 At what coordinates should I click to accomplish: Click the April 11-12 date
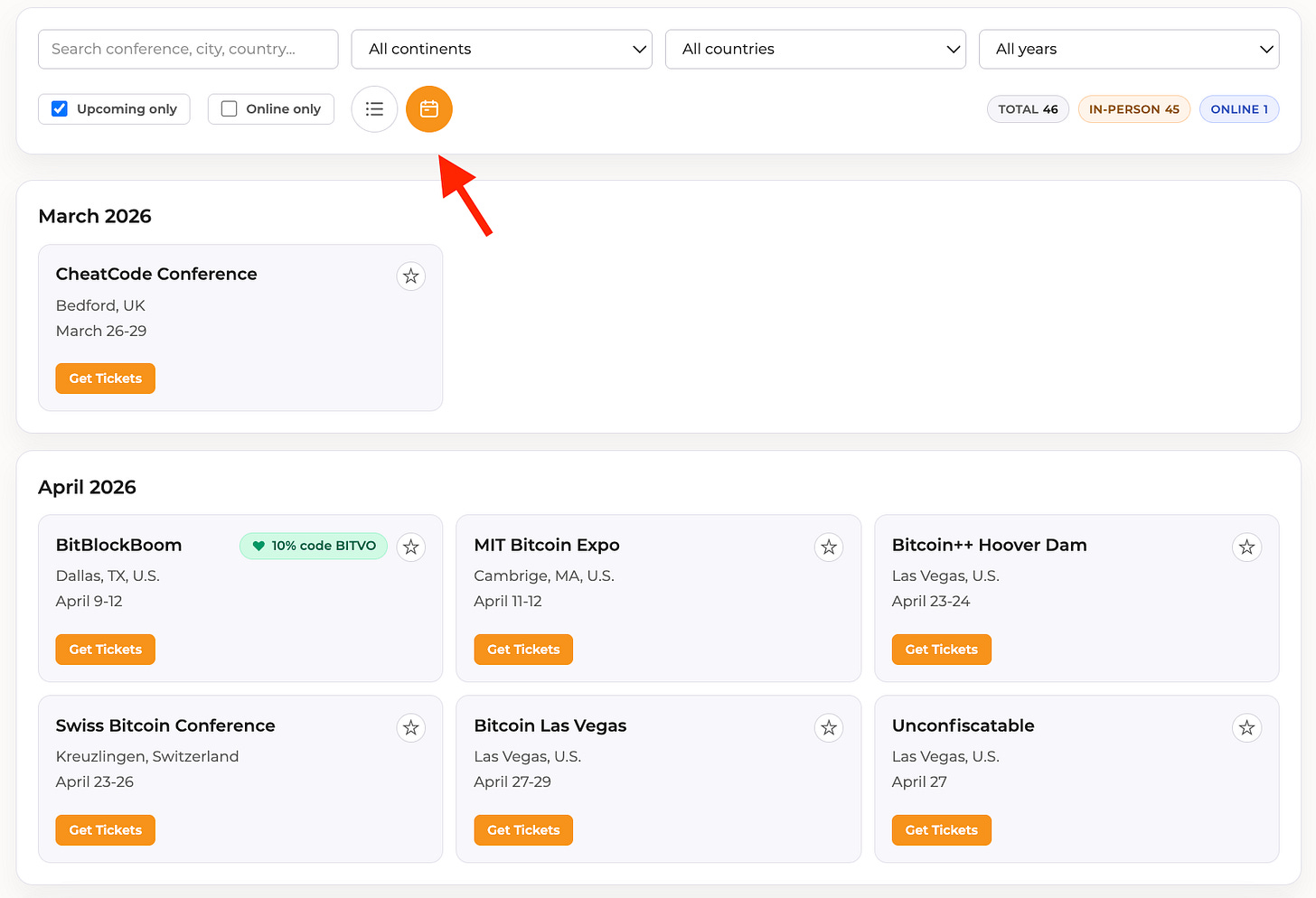(508, 601)
